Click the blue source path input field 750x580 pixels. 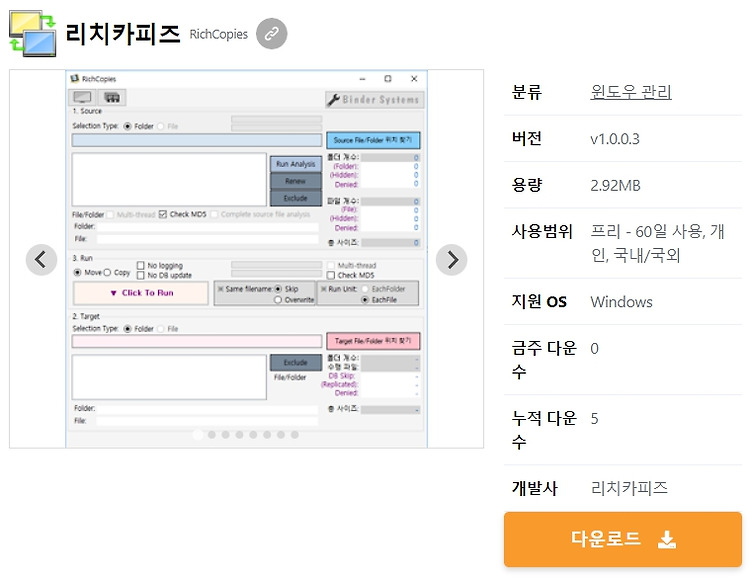pos(197,140)
